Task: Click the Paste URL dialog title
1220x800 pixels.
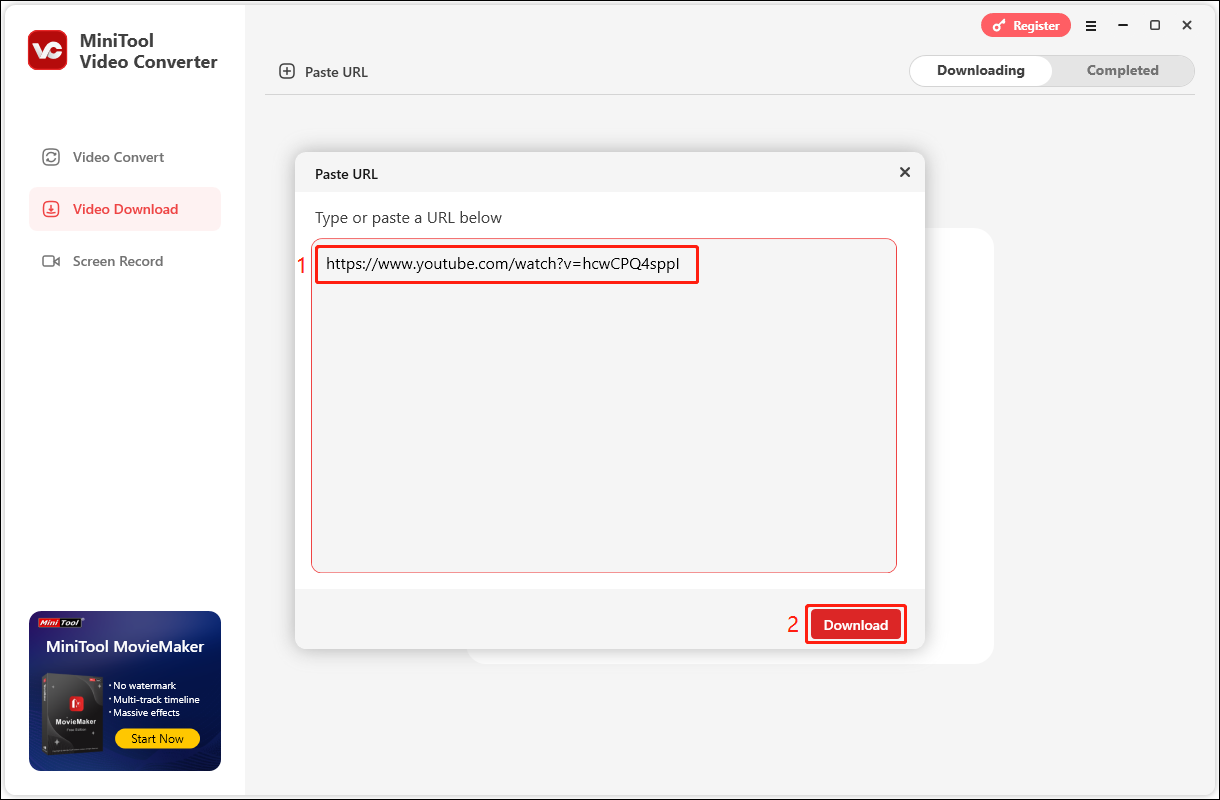Action: click(346, 174)
